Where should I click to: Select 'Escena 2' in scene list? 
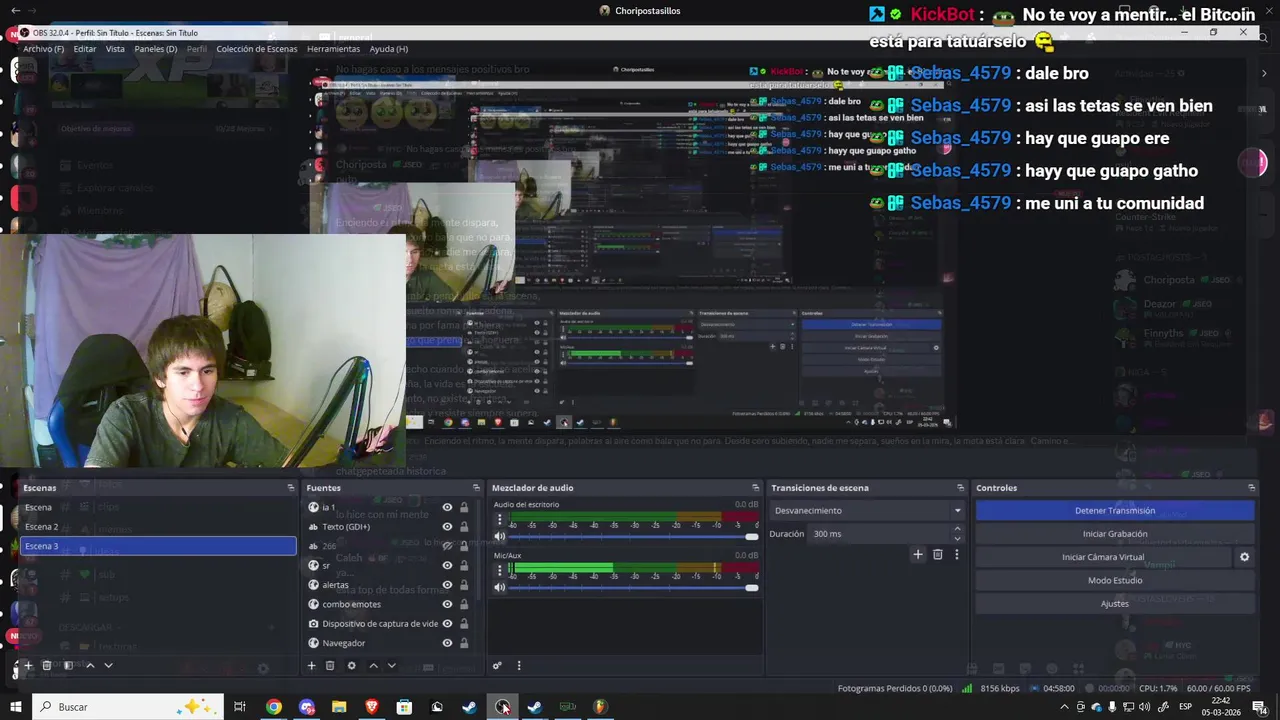(x=158, y=527)
